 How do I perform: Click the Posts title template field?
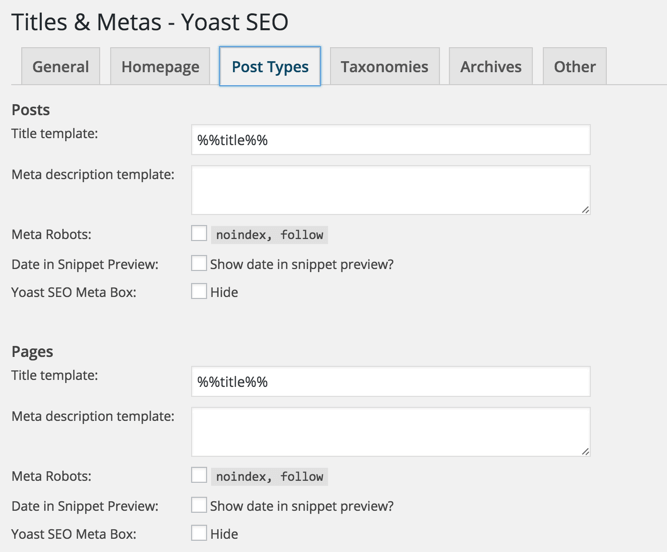coord(390,140)
